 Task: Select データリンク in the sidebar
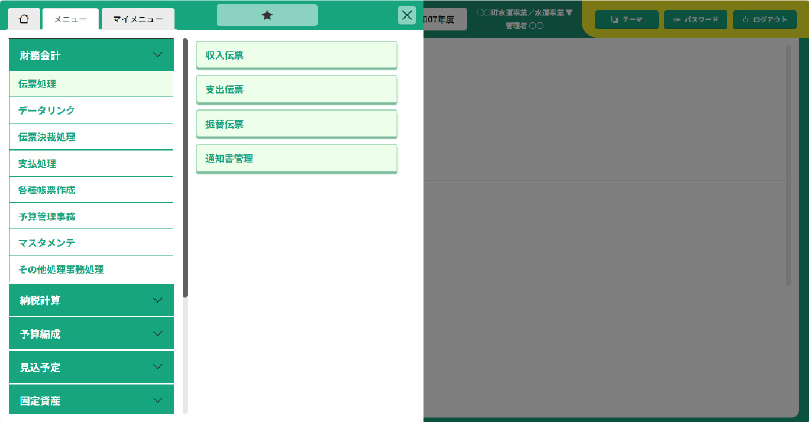pos(91,111)
